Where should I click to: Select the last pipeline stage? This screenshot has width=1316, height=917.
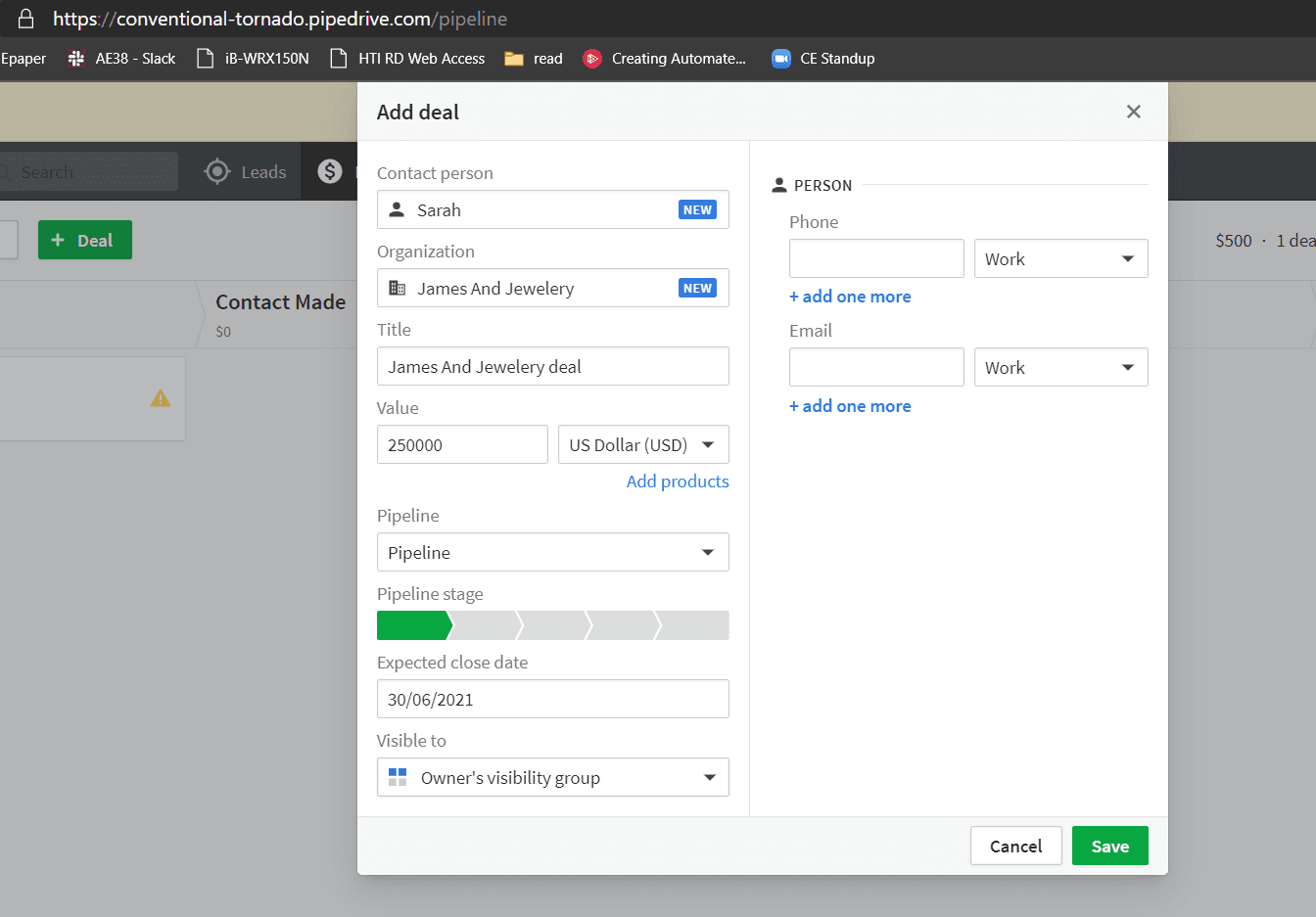pos(695,625)
